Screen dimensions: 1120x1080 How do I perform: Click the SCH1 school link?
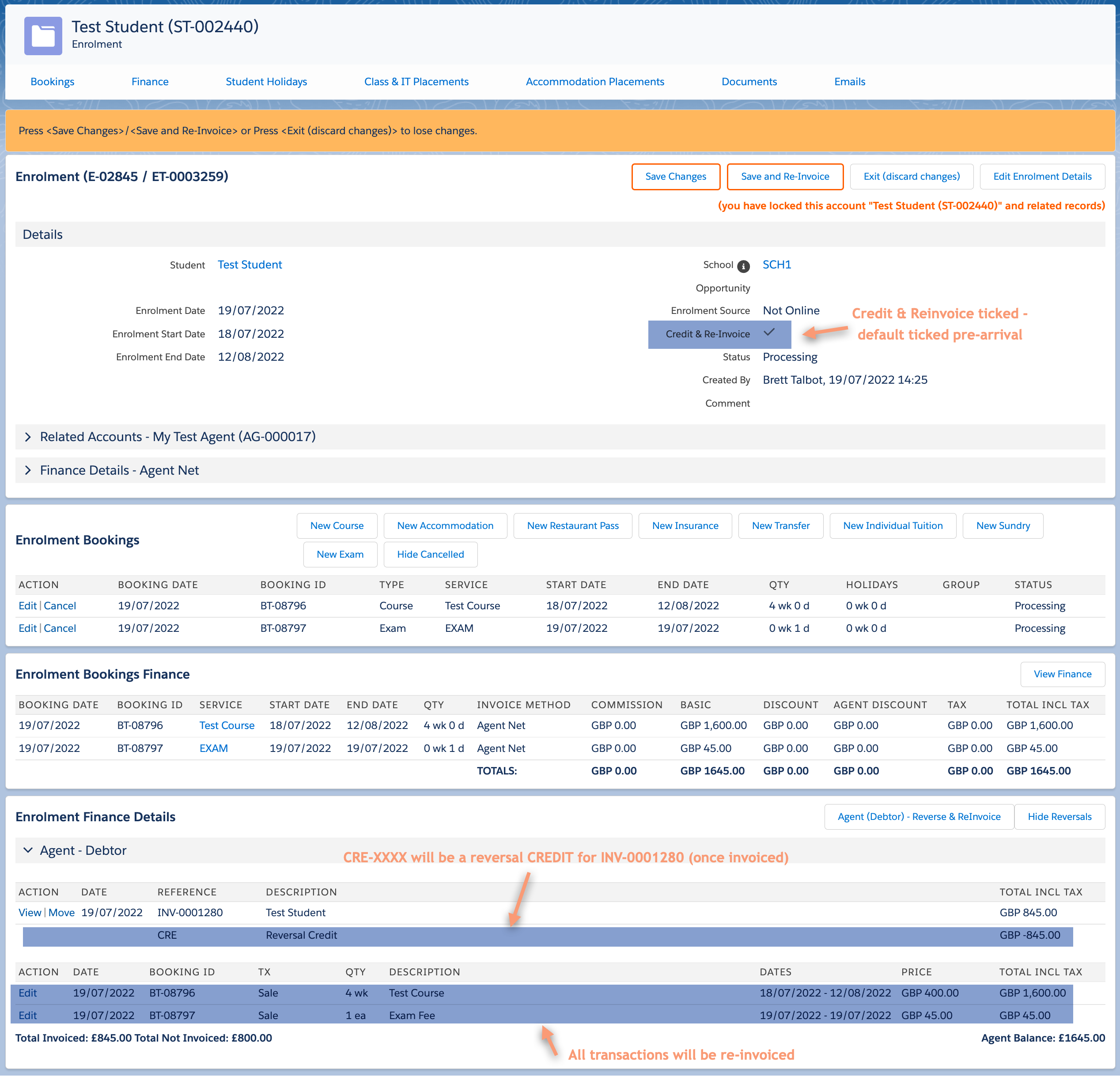[x=776, y=265]
